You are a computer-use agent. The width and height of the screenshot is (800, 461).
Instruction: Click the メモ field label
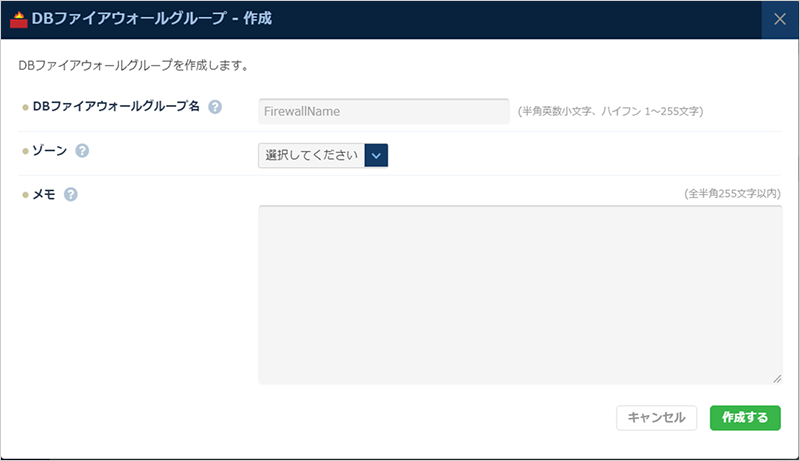[44, 194]
